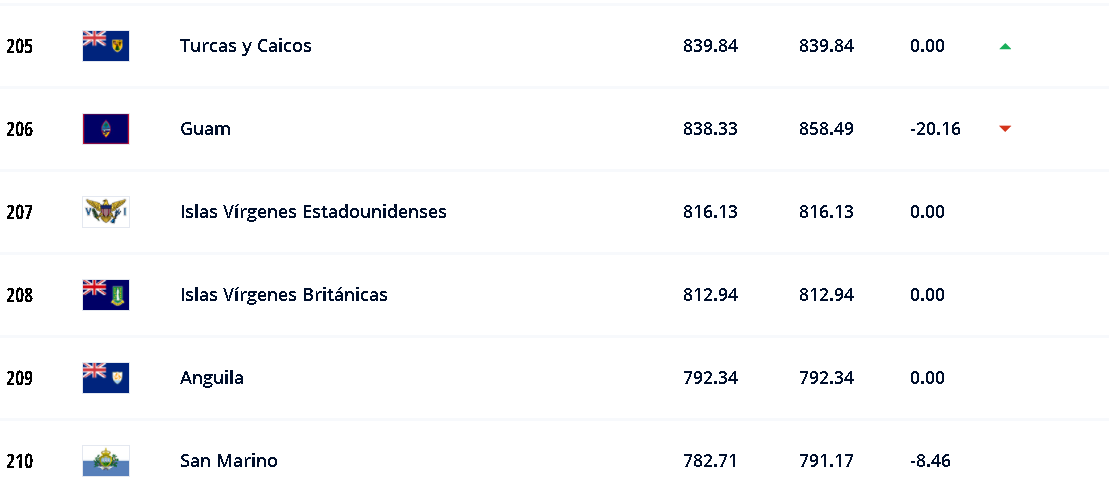Open Islas Vírgenes Estadounidenses team page

[x=313, y=212]
